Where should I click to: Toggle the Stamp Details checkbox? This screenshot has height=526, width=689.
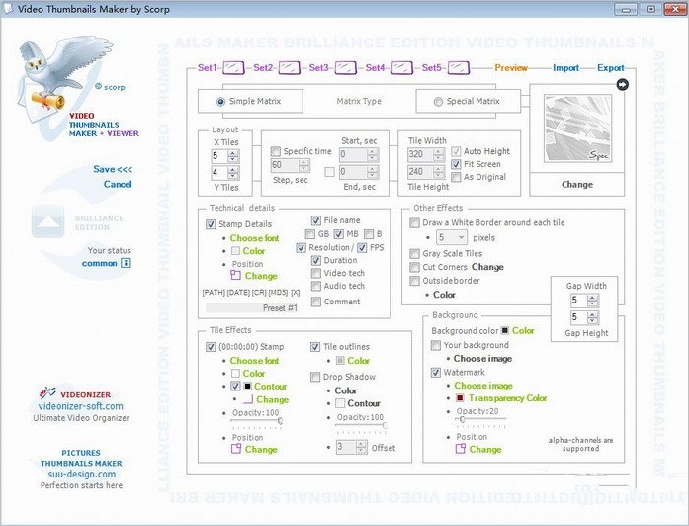tap(210, 224)
